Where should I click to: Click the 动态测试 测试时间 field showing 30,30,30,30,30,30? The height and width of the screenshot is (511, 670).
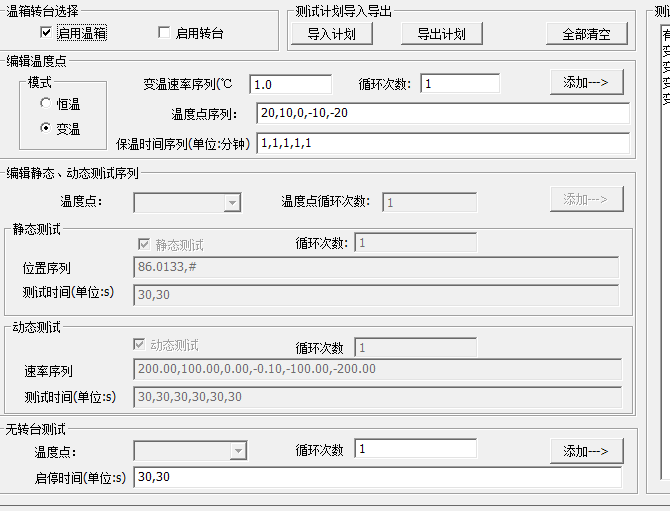[378, 397]
